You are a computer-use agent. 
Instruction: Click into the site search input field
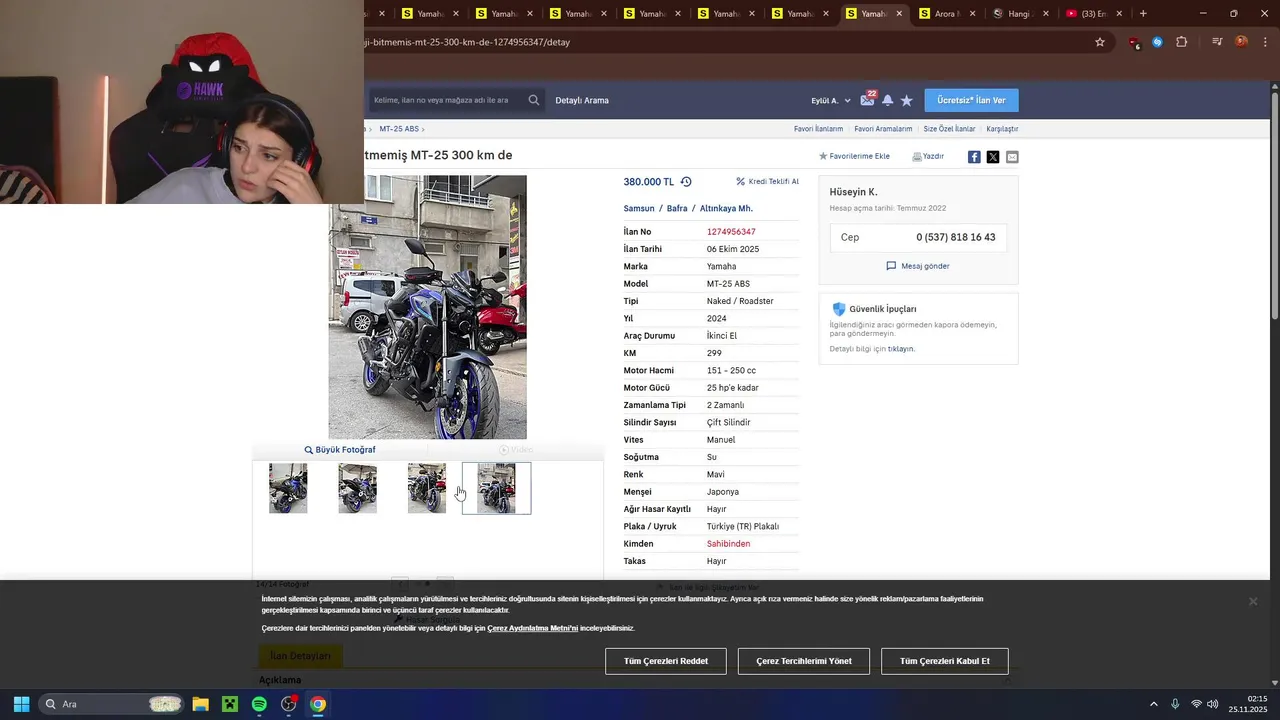pyautogui.click(x=447, y=100)
